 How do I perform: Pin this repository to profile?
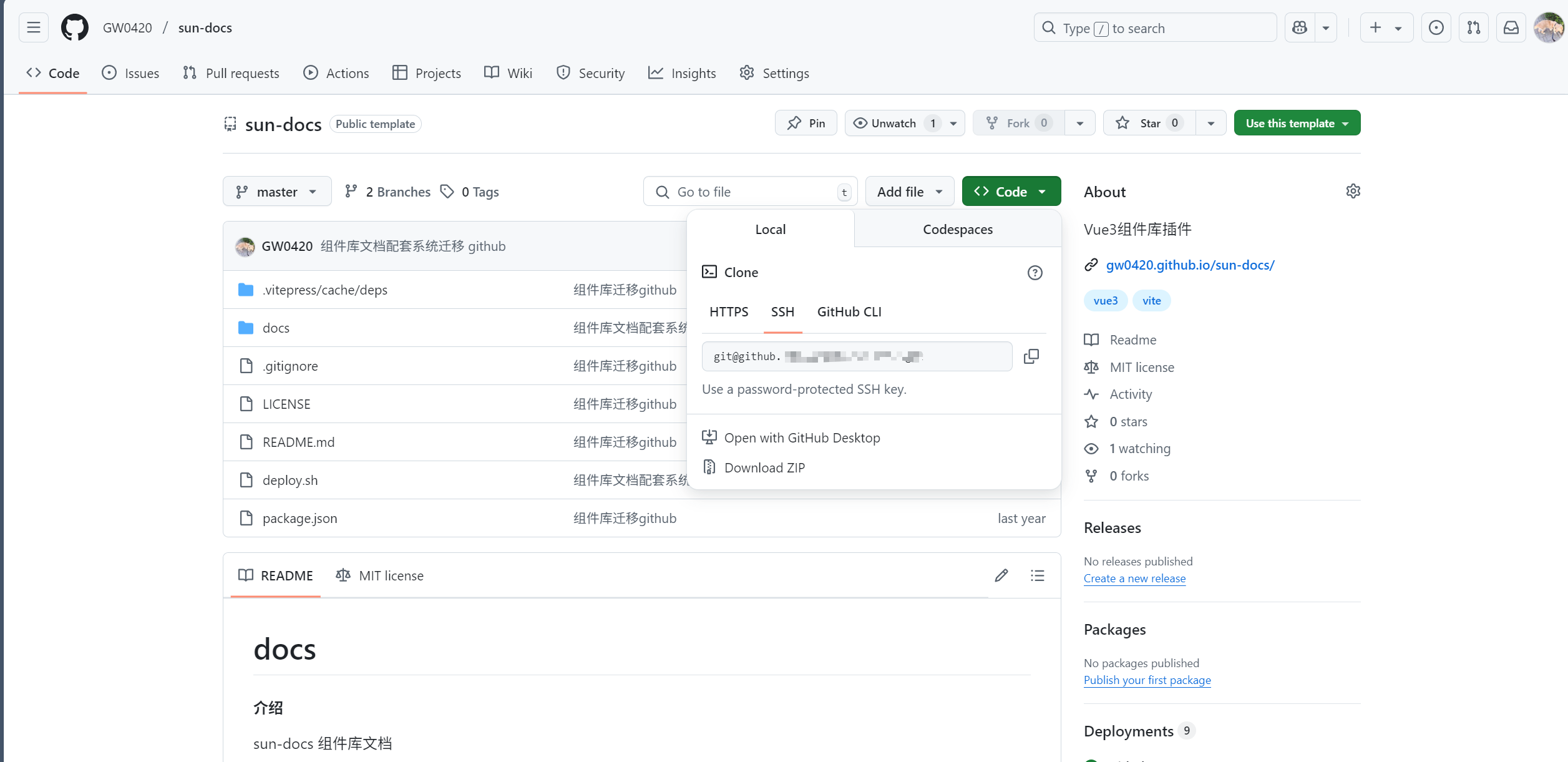(806, 123)
